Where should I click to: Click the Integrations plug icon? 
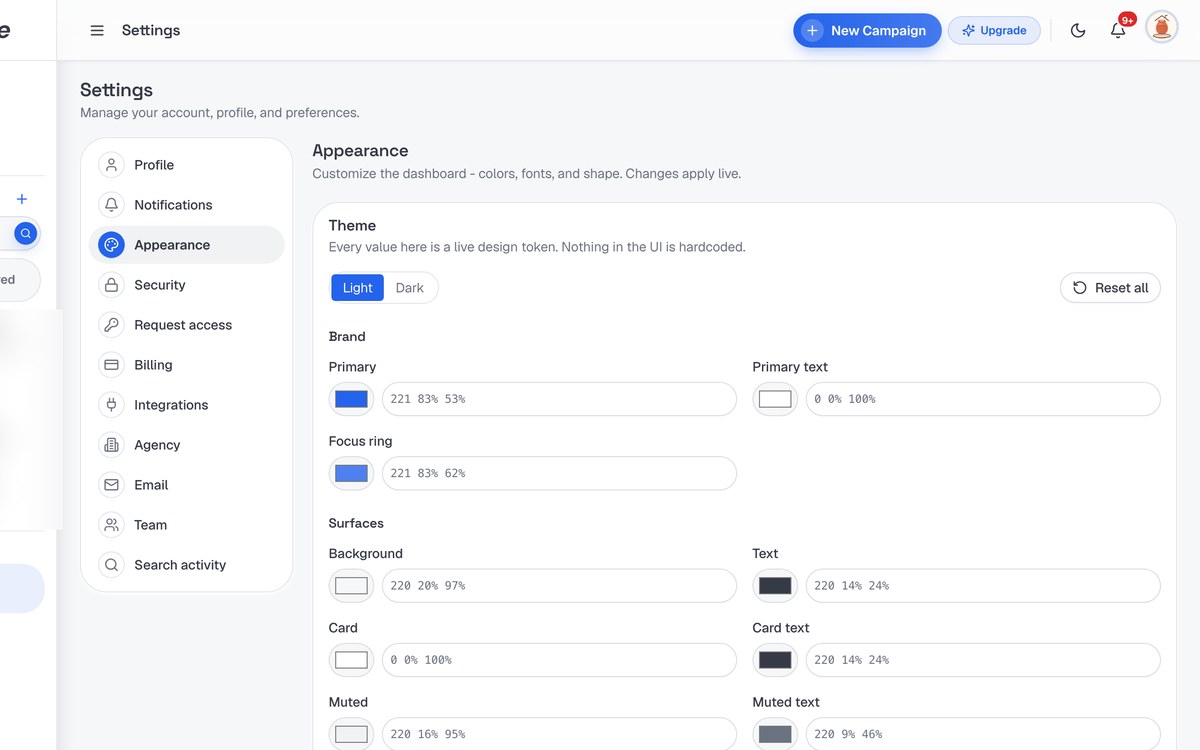pos(111,405)
